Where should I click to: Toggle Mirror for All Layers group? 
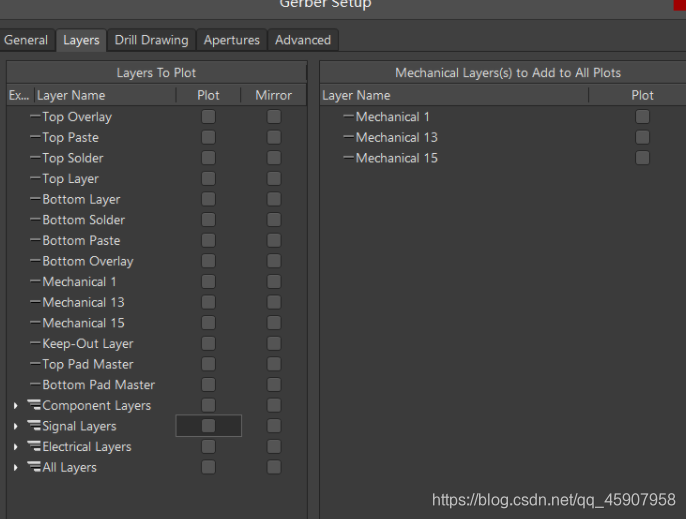(x=274, y=467)
